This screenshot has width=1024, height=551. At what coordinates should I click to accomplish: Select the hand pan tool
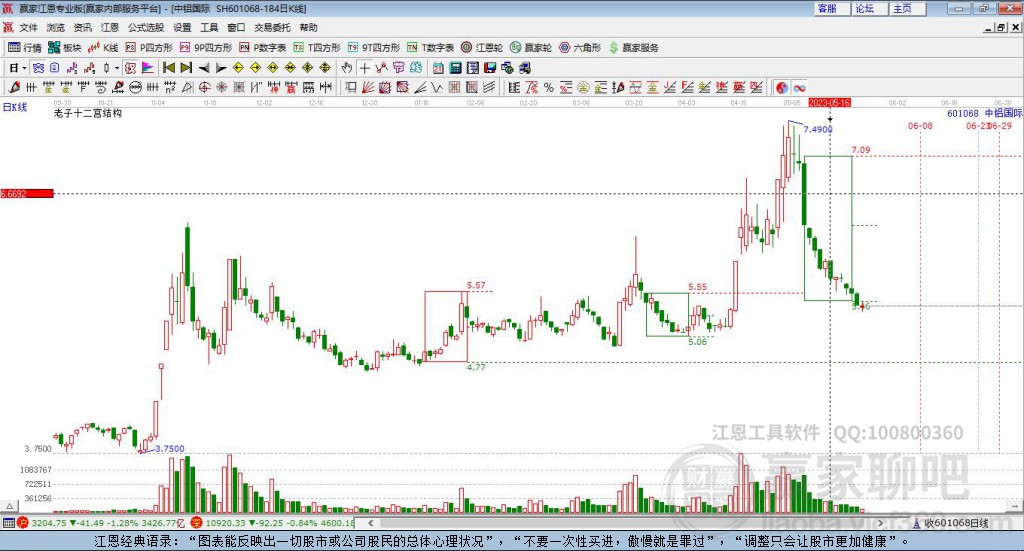tap(347, 68)
